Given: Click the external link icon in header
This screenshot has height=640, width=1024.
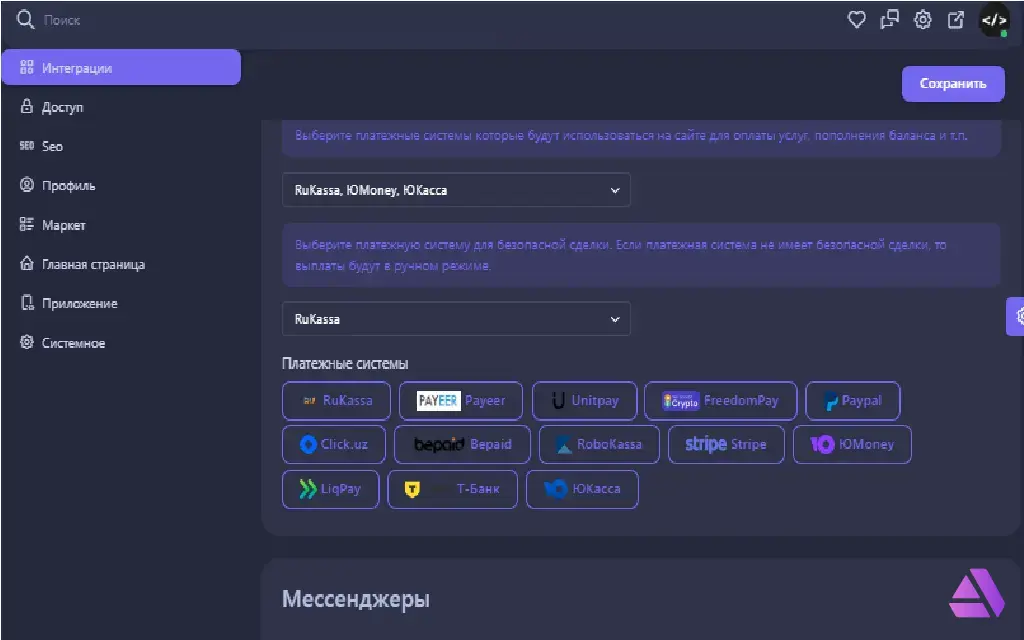Looking at the screenshot, I should click(956, 20).
